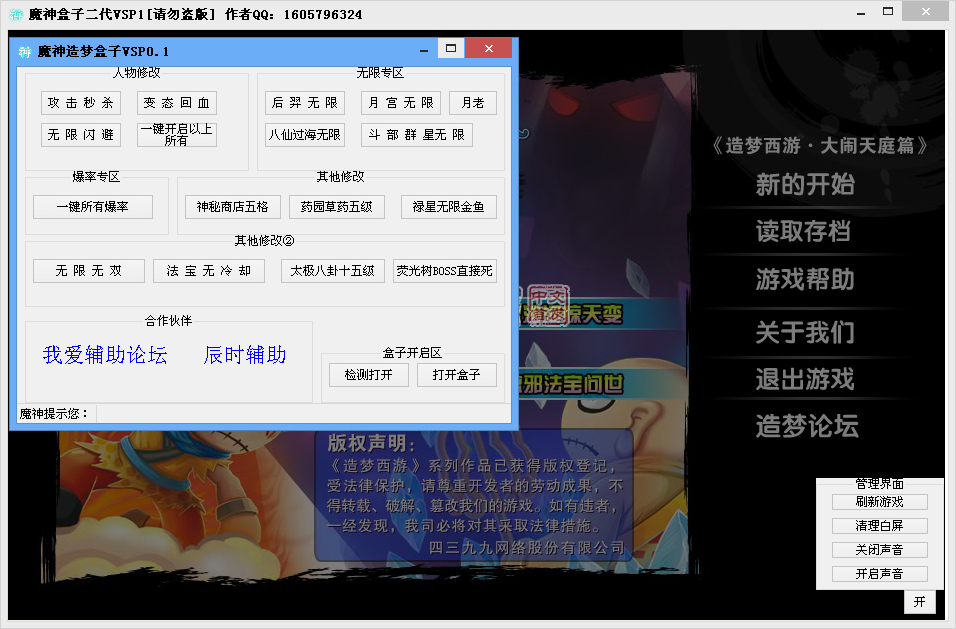The width and height of the screenshot is (956, 629).
Task: Open the 我爱辅助论坛 link
Action: click(x=105, y=355)
